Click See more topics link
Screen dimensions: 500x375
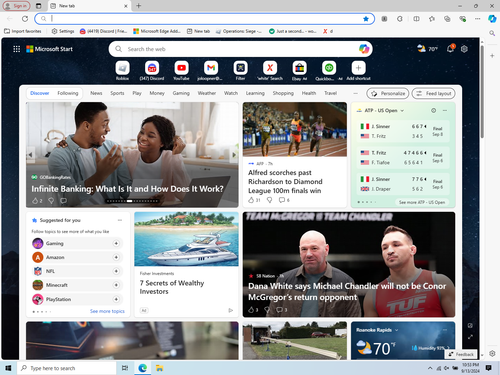(x=107, y=311)
